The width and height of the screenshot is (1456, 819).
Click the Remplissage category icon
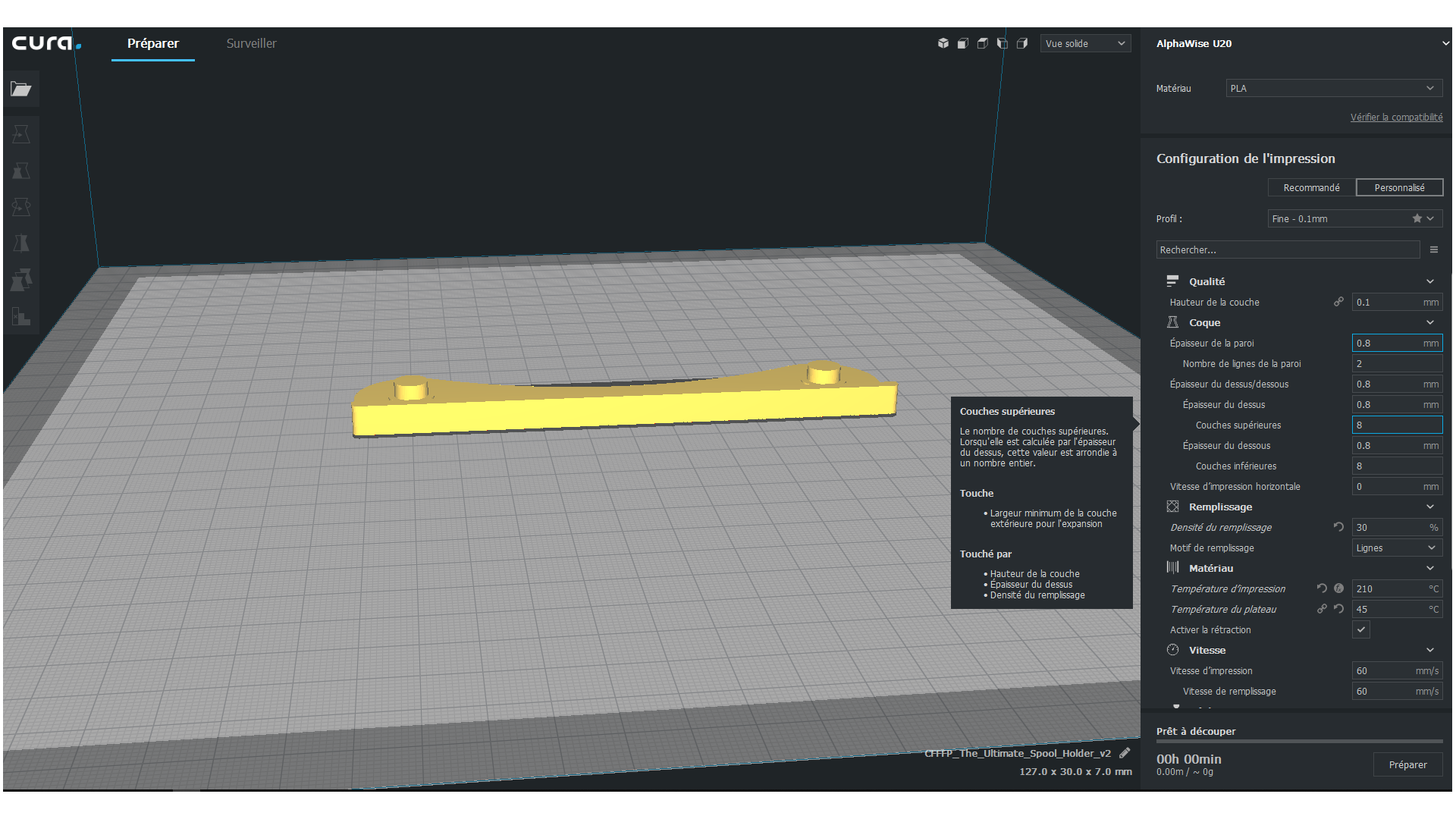pyautogui.click(x=1172, y=507)
